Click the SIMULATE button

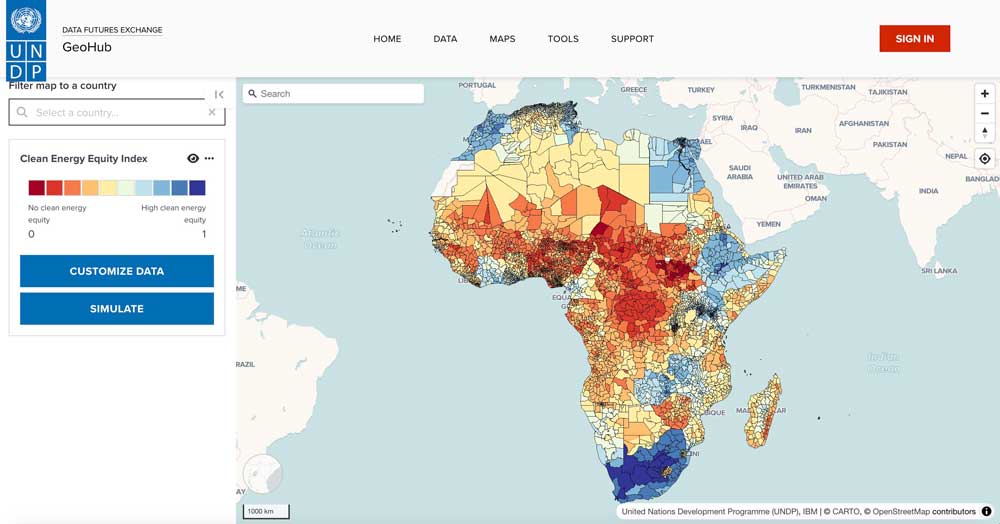click(117, 309)
